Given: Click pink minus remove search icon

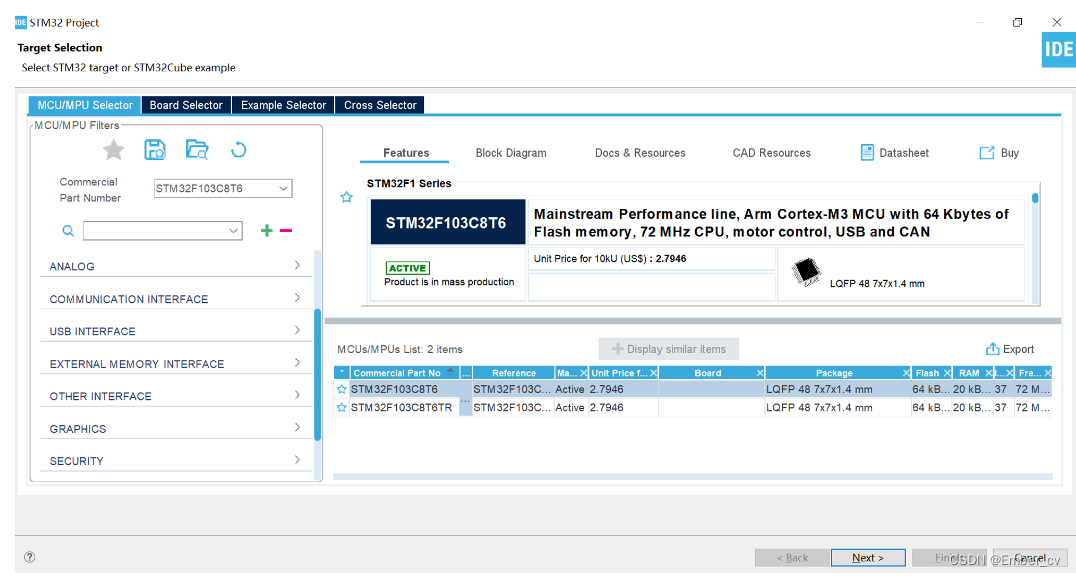Looking at the screenshot, I should [x=286, y=231].
